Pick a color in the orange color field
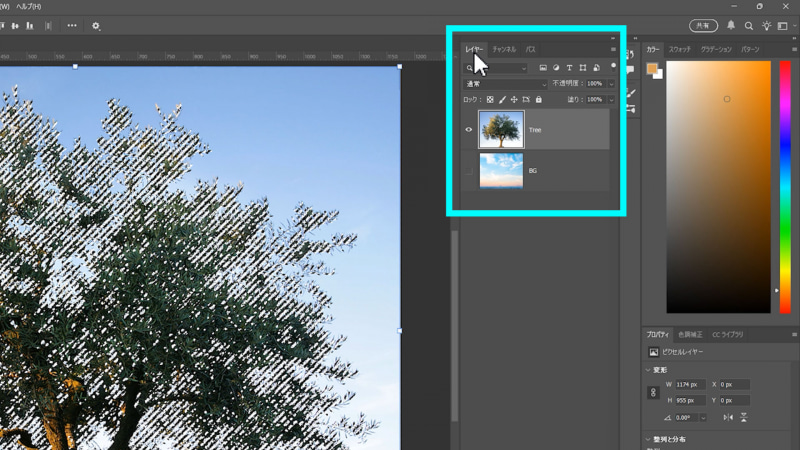This screenshot has height=450, width=800. click(x=718, y=187)
